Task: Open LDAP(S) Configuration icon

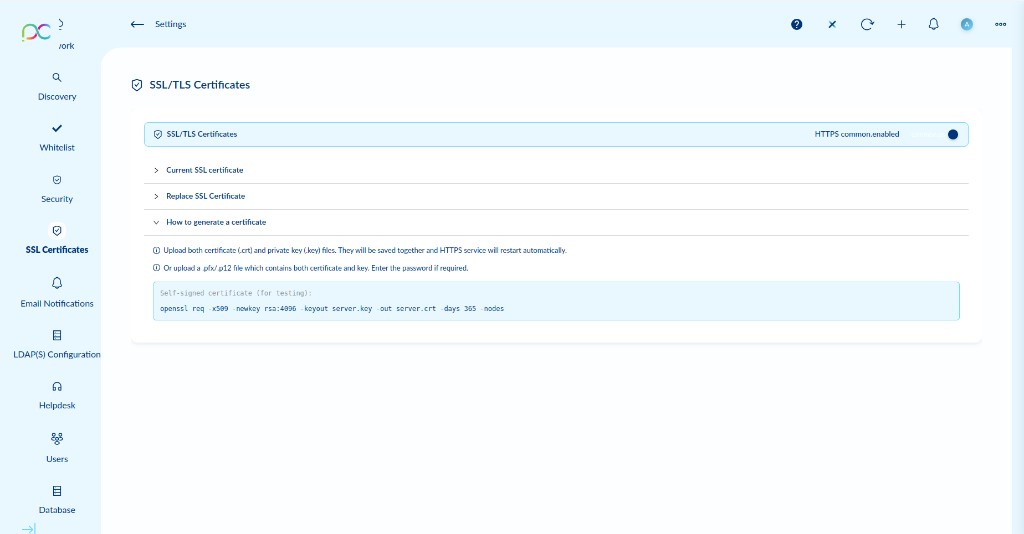Action: (x=57, y=335)
